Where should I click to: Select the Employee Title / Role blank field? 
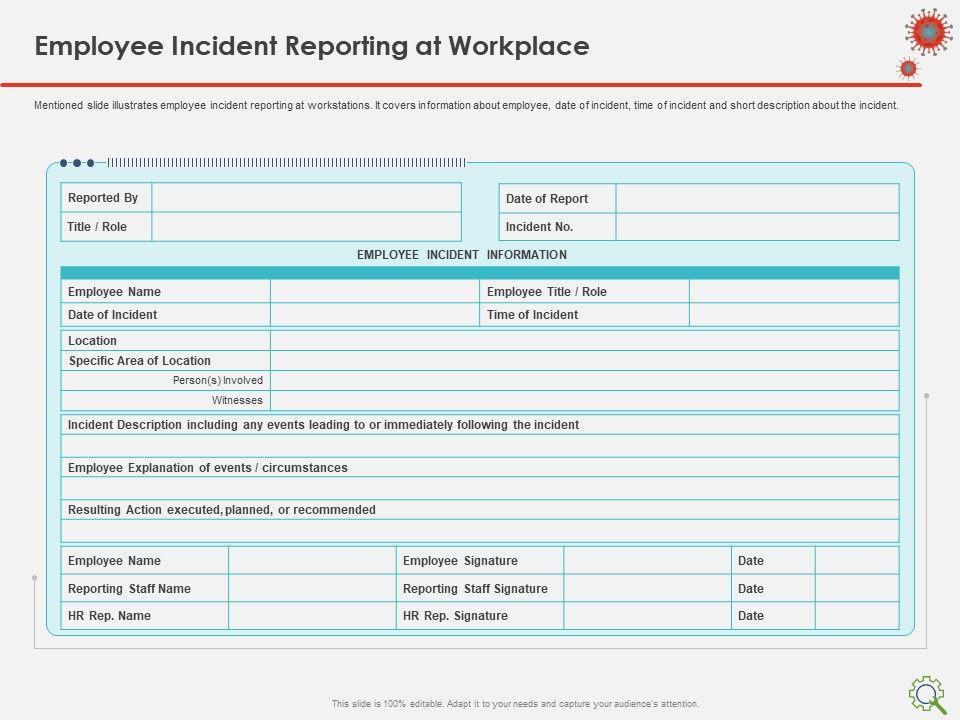point(794,292)
